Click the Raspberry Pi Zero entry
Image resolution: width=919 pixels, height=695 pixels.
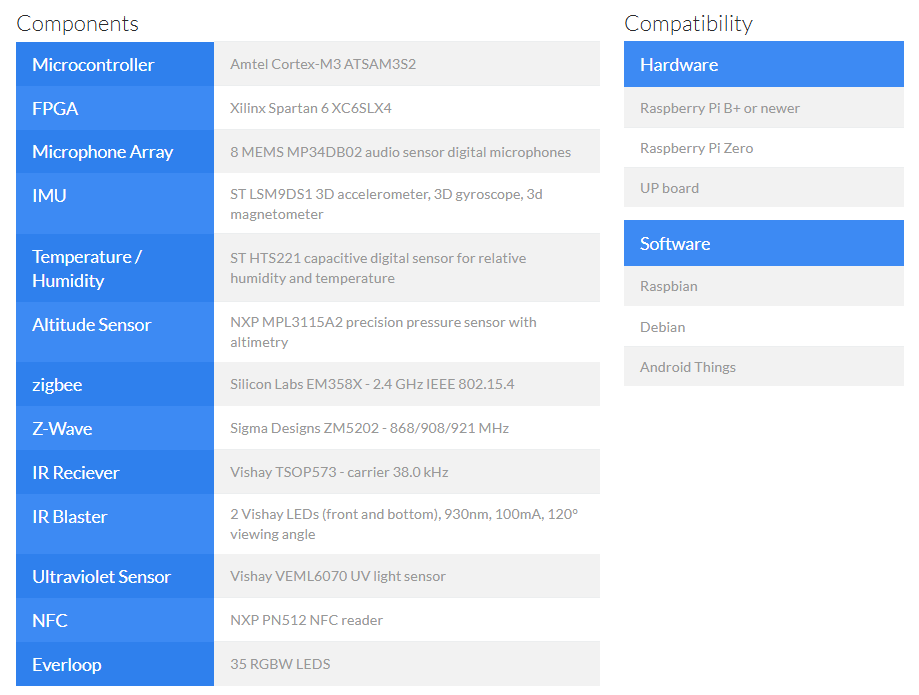coord(697,148)
